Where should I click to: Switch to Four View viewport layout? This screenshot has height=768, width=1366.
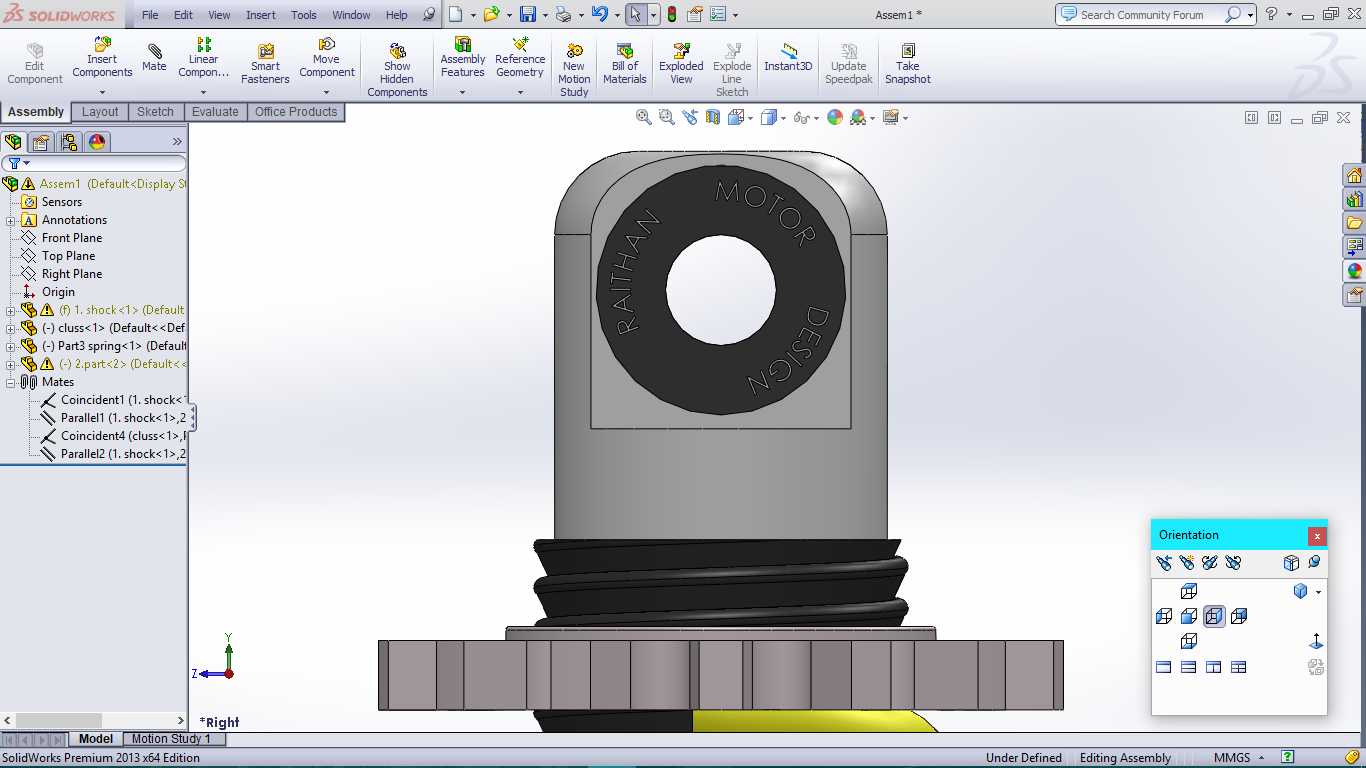[1239, 667]
